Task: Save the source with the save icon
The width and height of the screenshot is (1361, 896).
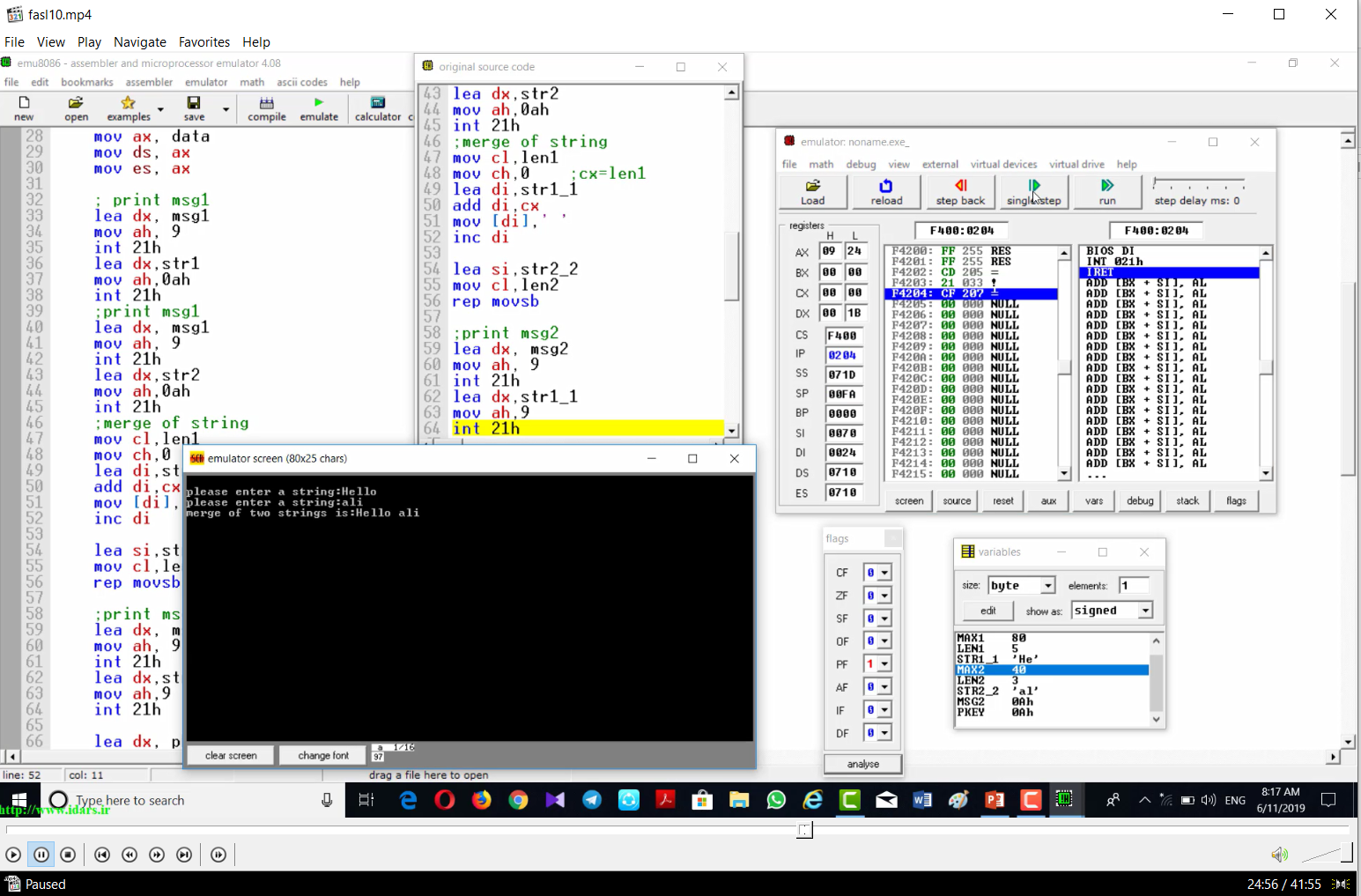Action: (194, 108)
